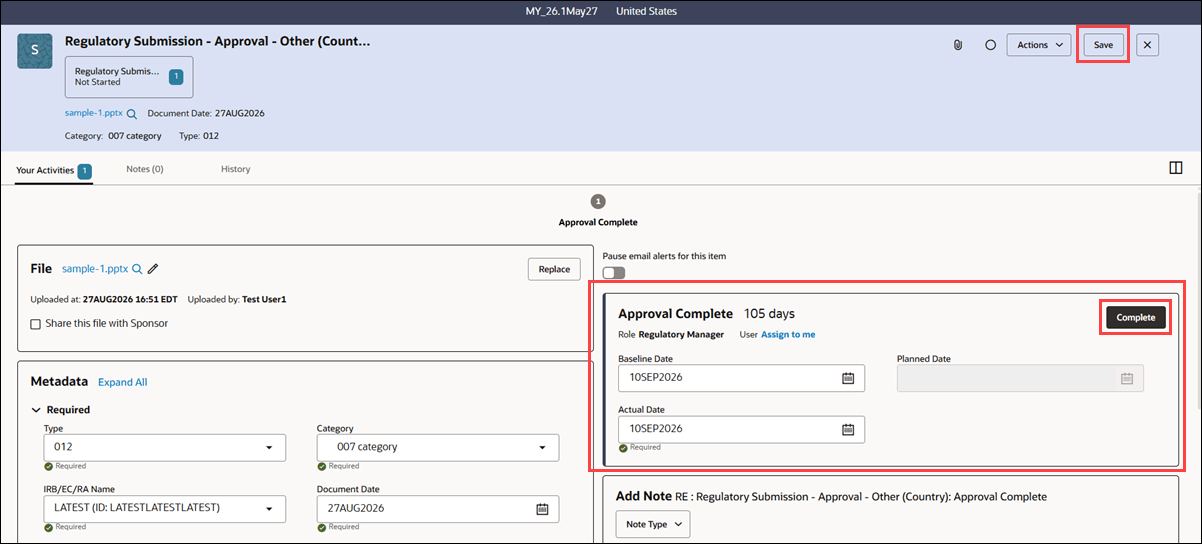Viewport: 1202px width, 544px height.
Task: Collapse the Required metadata section
Action: [37, 410]
